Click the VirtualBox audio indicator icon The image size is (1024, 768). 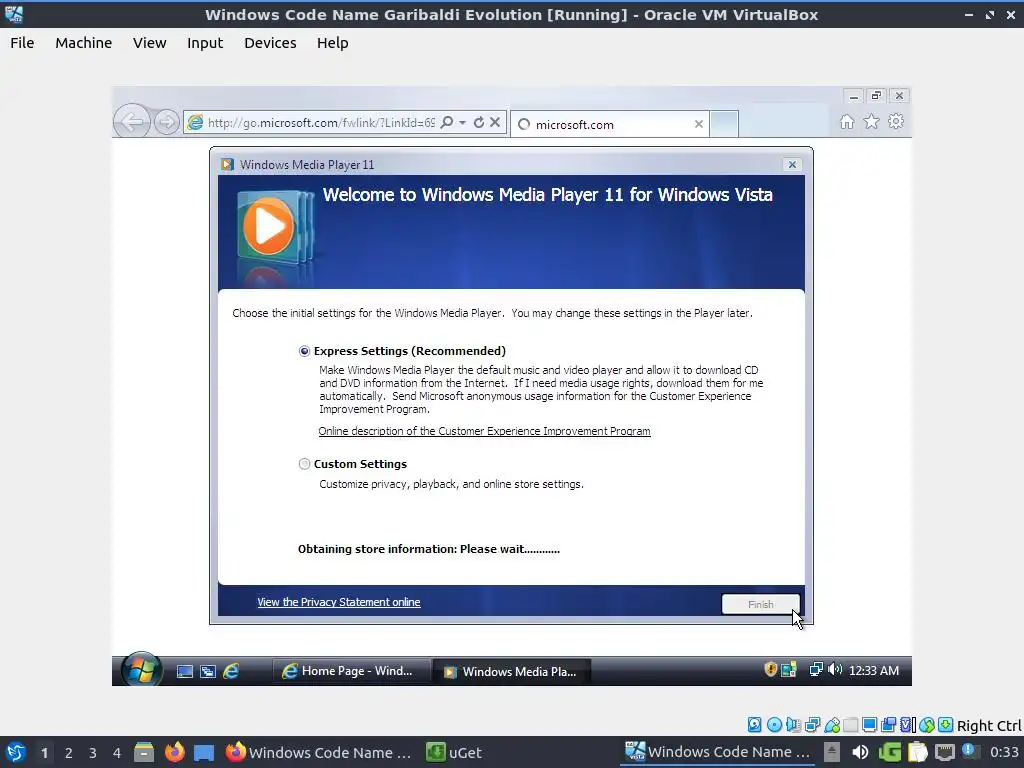point(793,724)
